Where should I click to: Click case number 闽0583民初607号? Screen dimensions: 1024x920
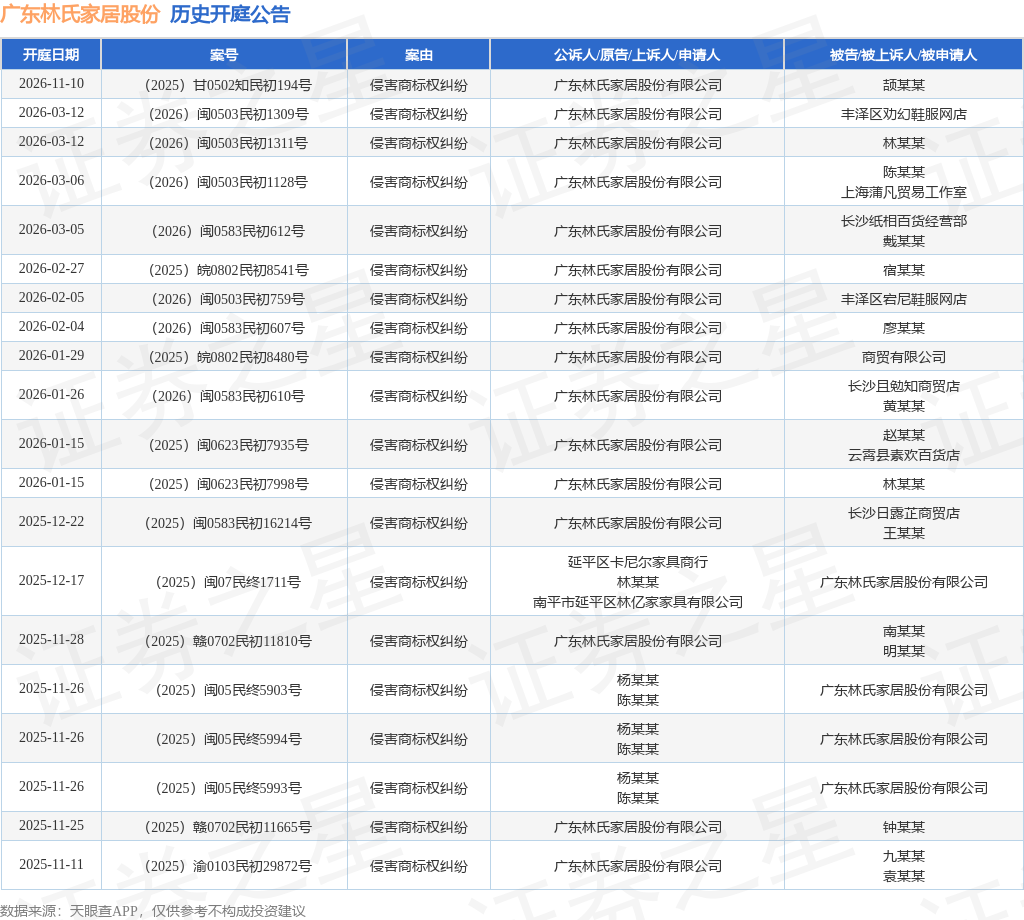(x=228, y=328)
